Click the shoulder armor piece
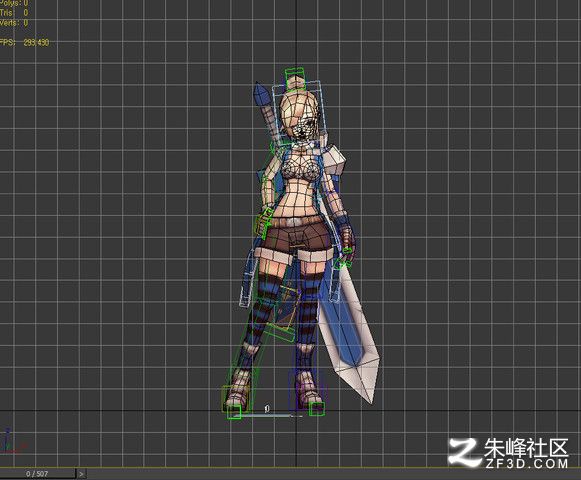Viewport: 581px width, 480px height. tap(335, 159)
